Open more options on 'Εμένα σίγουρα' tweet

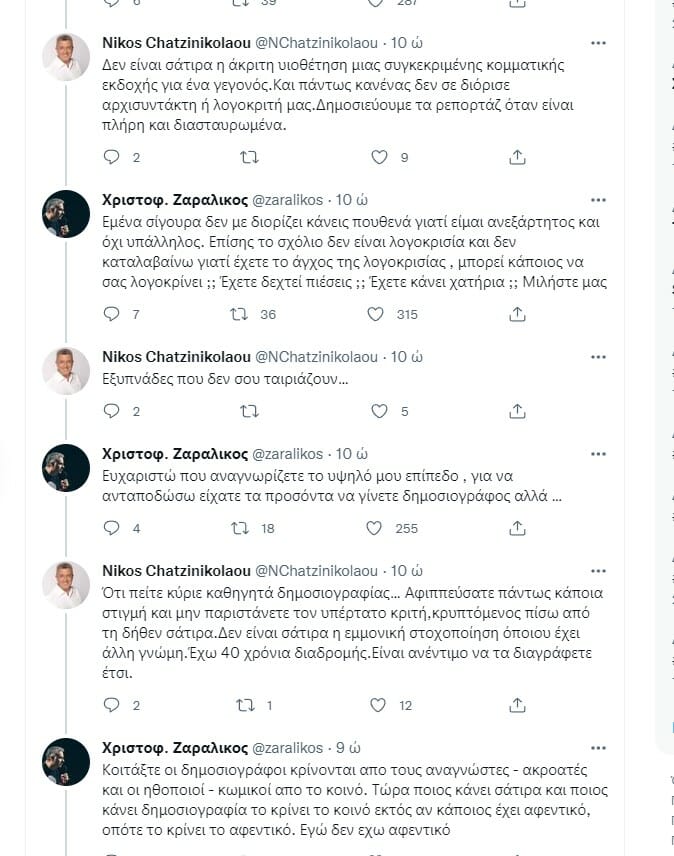(598, 199)
